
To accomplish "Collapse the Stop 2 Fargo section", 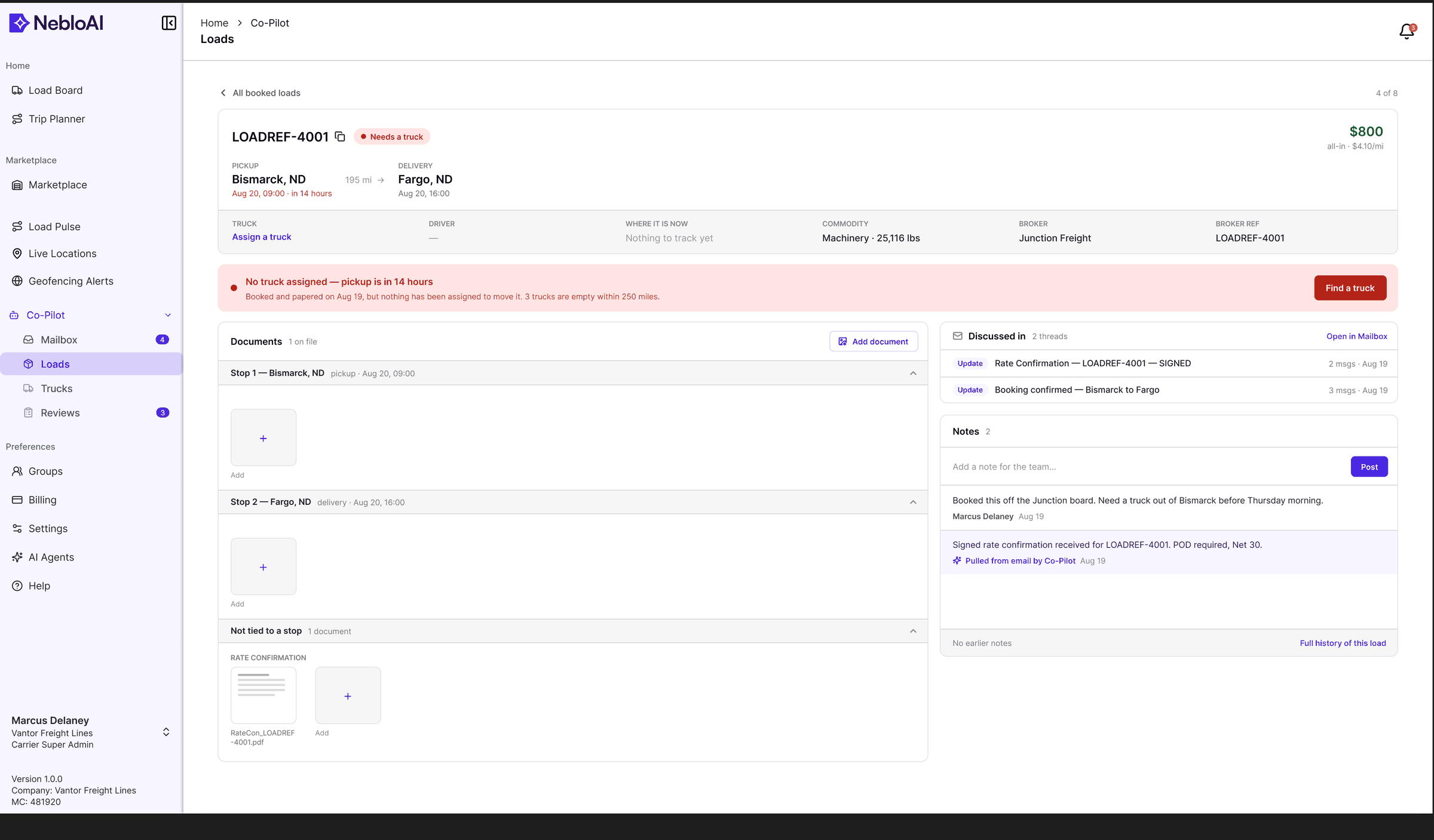I will coord(913,502).
